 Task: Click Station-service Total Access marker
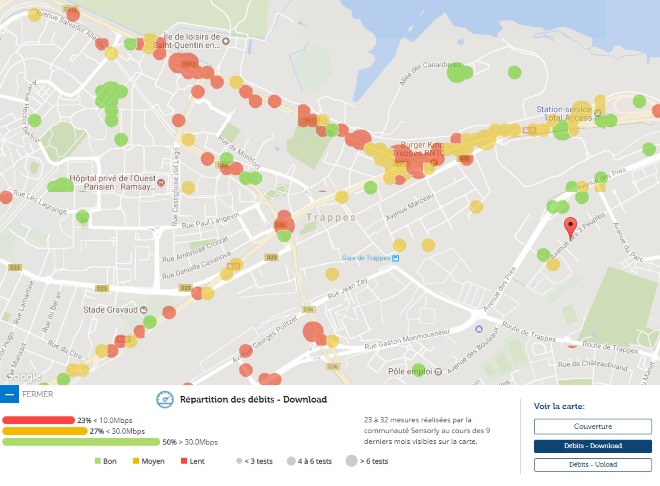click(x=598, y=113)
